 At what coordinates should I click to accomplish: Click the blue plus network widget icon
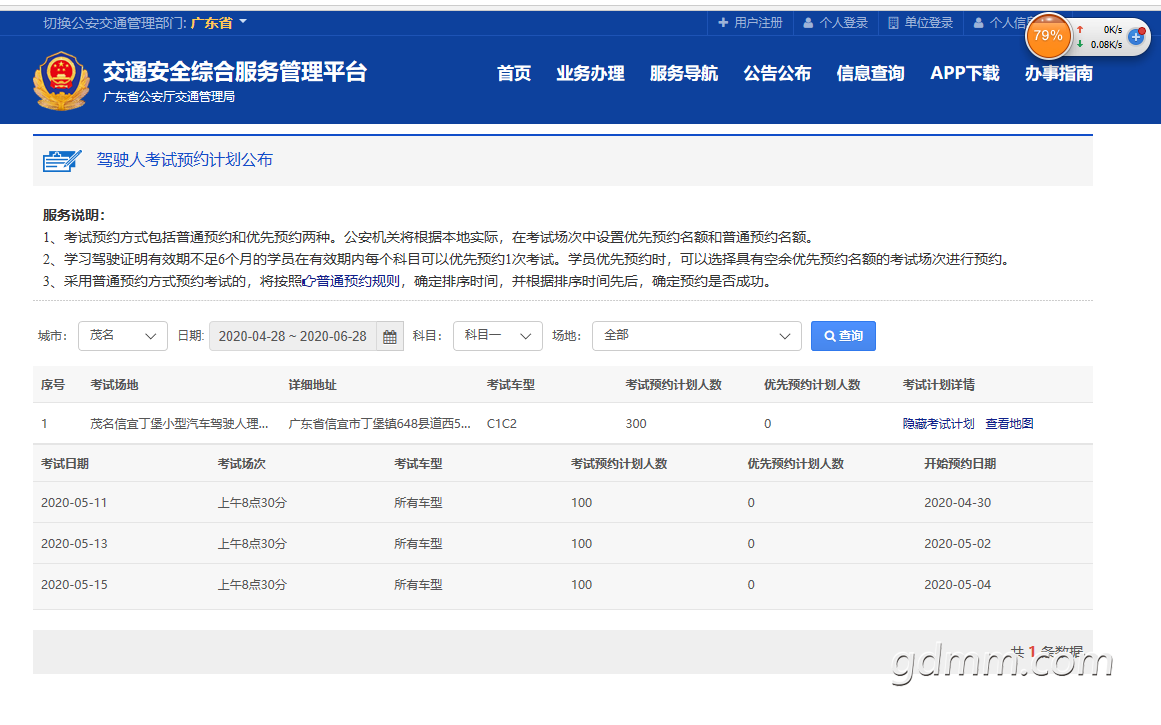click(x=1136, y=36)
